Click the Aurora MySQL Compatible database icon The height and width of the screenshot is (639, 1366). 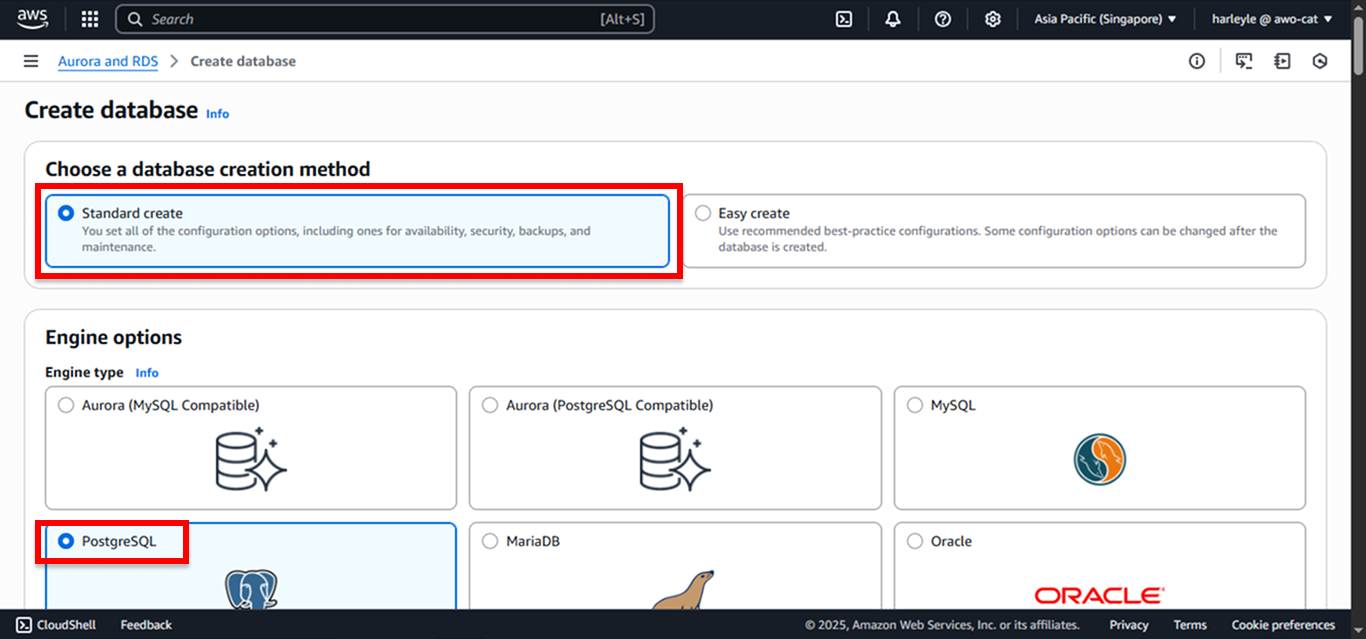(251, 458)
